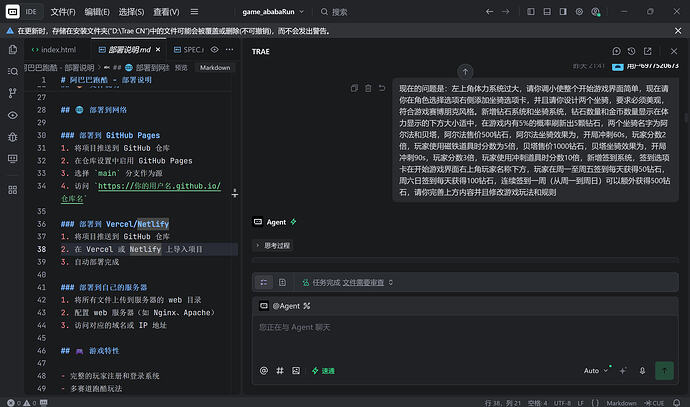
Task: Open the Extensions grid icon in sidebar
Action: coord(13,190)
